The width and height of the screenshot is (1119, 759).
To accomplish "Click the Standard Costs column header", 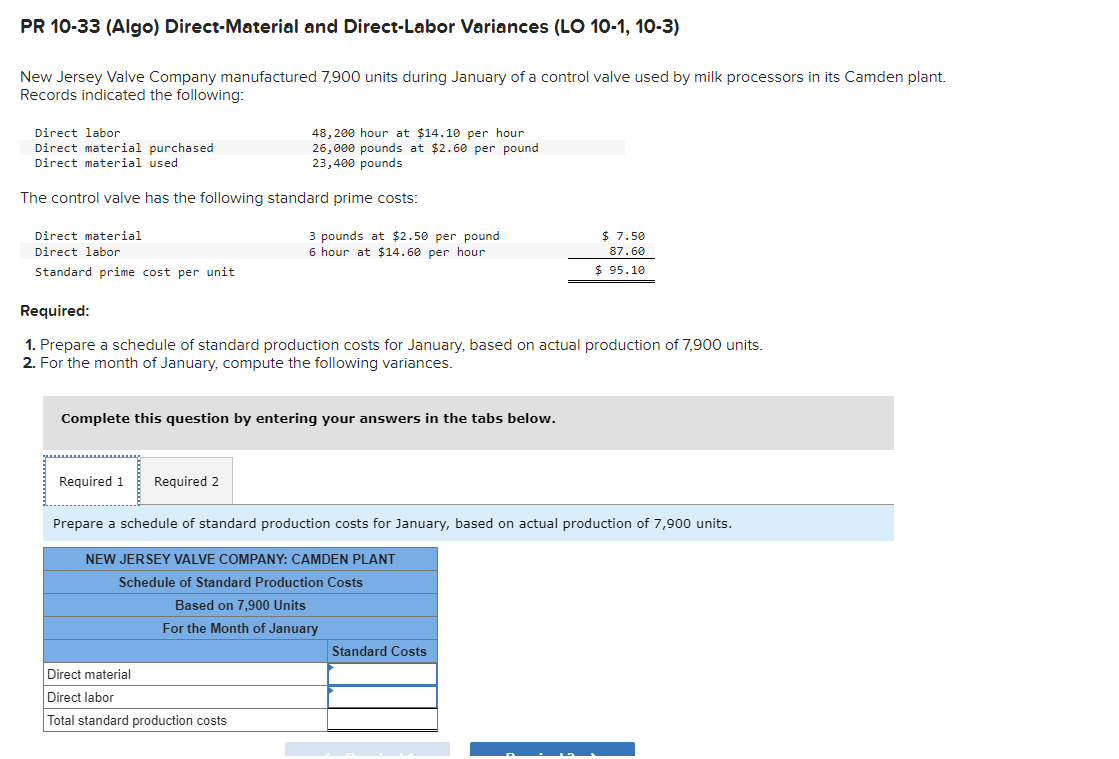I will tap(379, 651).
